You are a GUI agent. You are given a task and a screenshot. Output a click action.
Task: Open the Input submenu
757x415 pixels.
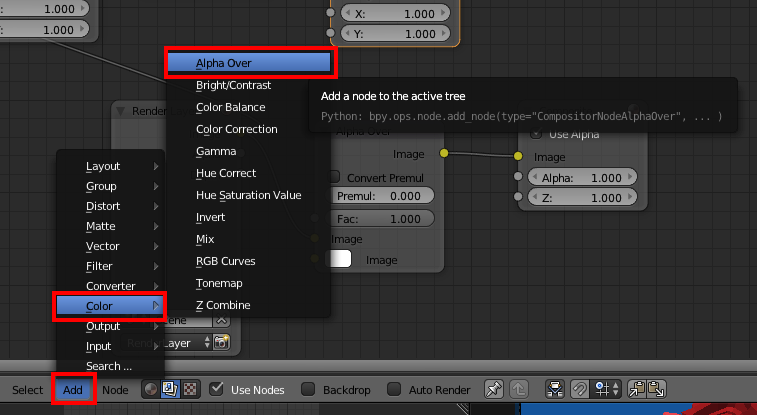click(x=111, y=346)
